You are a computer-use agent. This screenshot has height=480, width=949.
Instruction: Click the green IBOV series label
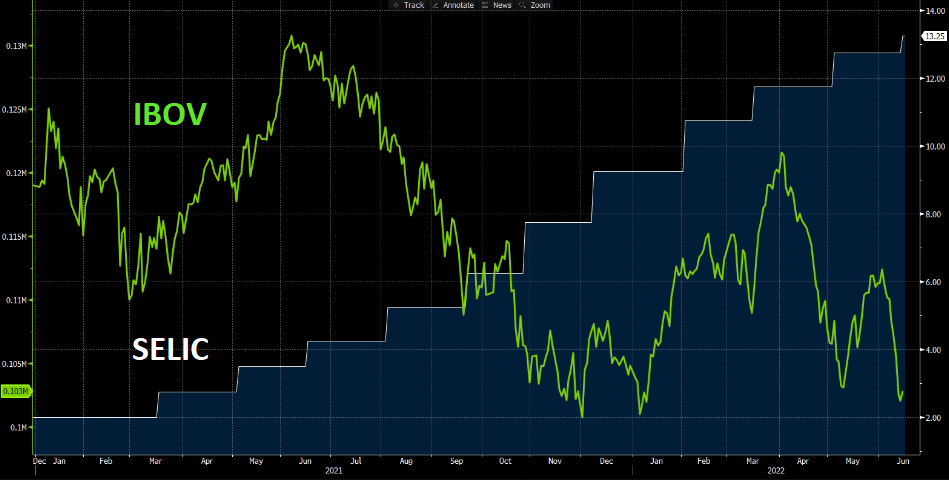click(x=170, y=114)
